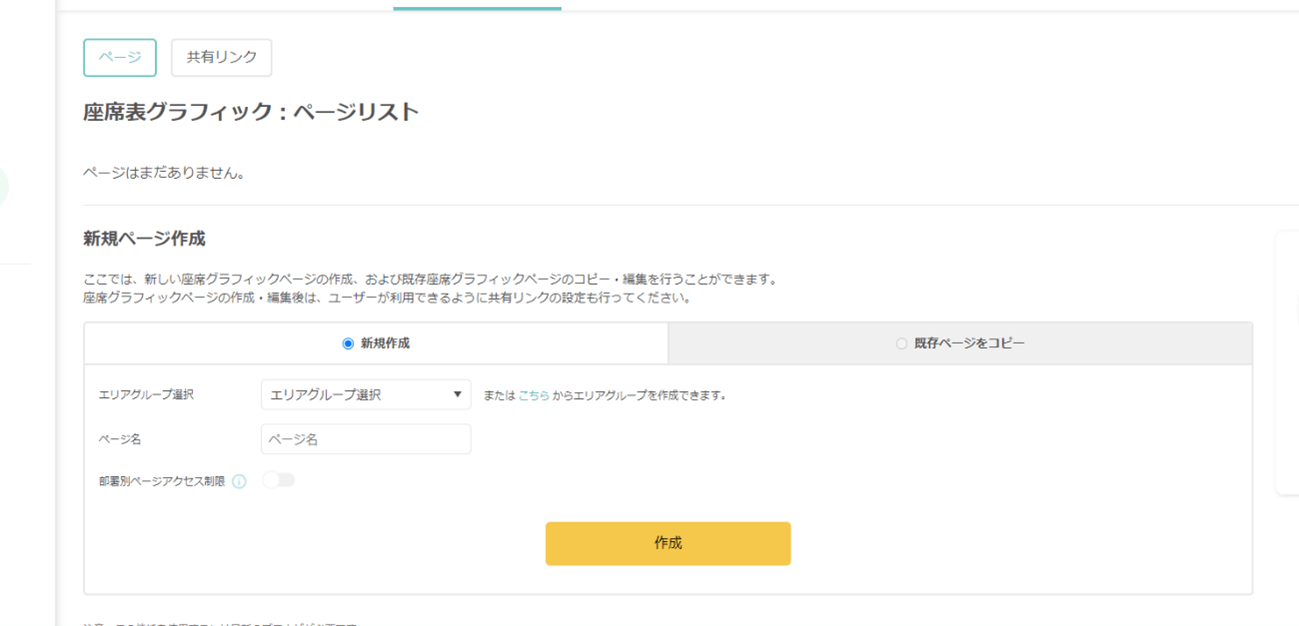Switch to 共有リンク view
This screenshot has height=626, width=1299.
pos(222,57)
